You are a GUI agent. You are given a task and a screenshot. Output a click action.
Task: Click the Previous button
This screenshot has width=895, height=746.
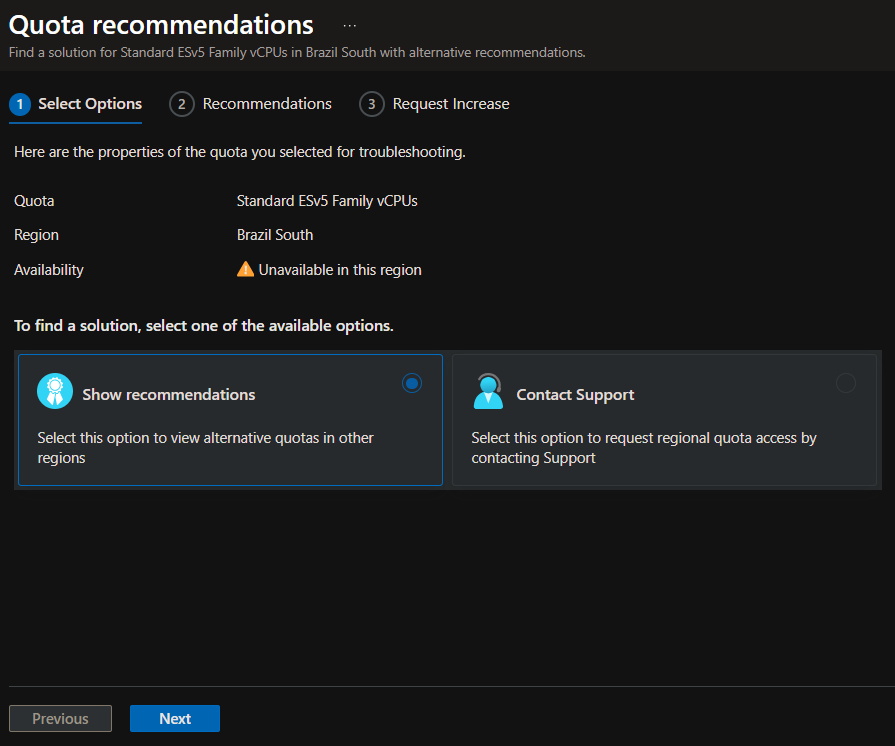(61, 718)
